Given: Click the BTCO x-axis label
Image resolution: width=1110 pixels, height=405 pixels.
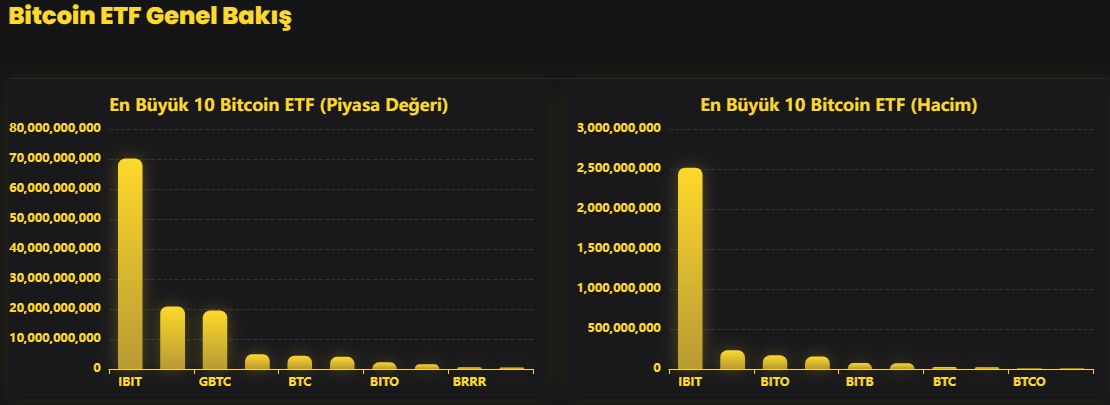Looking at the screenshot, I should coord(1029,382).
